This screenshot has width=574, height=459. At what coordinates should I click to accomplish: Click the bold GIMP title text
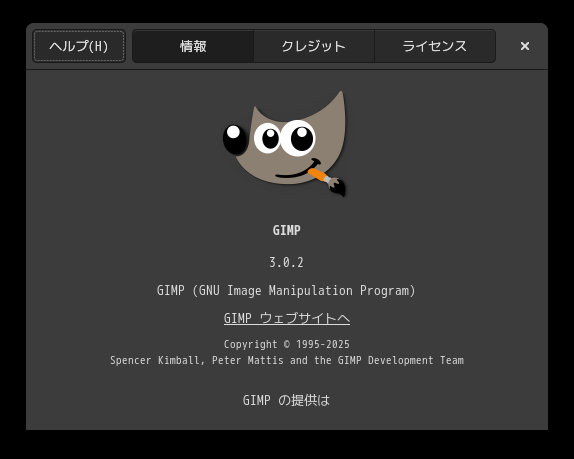[287, 230]
